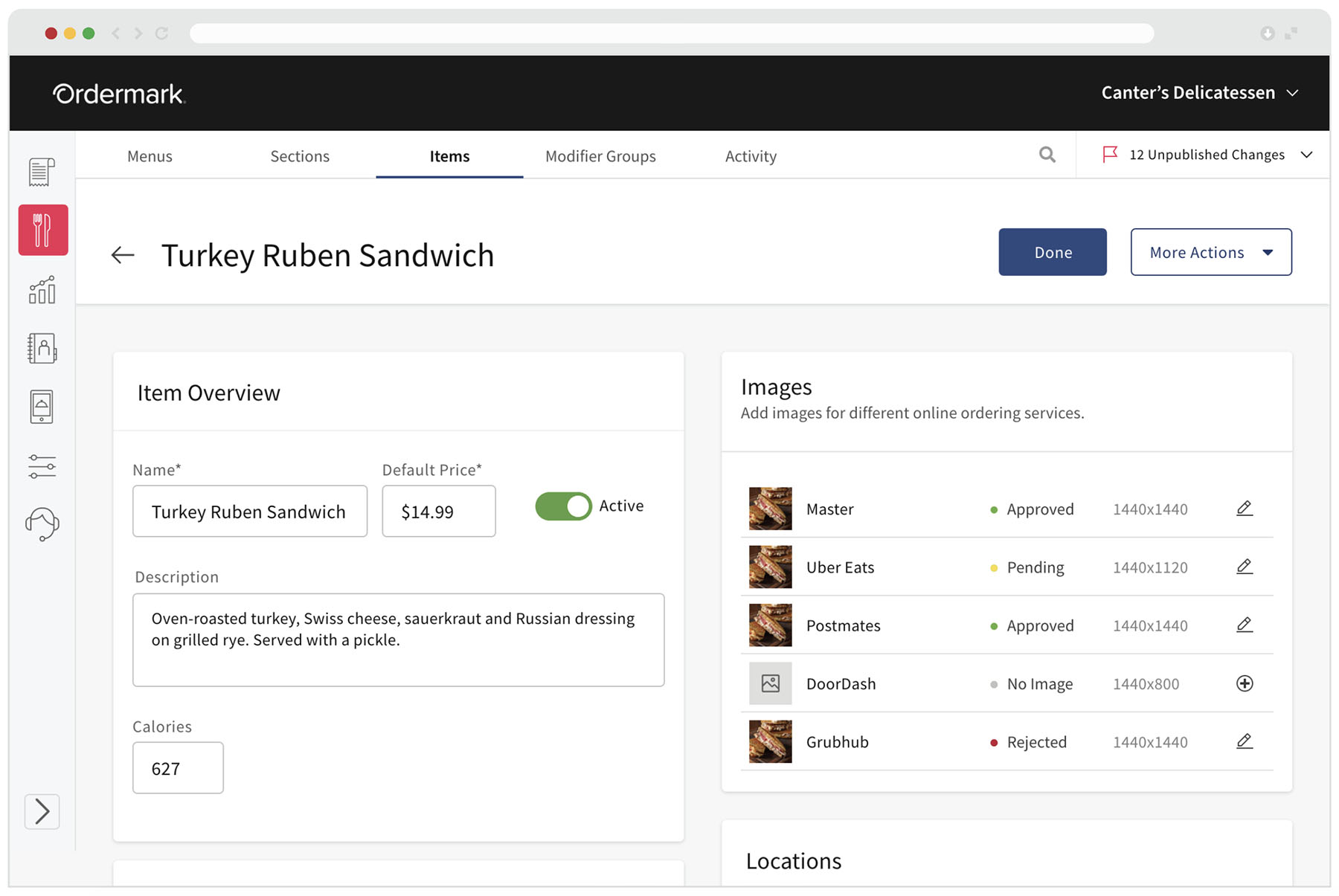Expand the 12 Unpublished Changes dropdown
This screenshot has width=1339, height=896.
pyautogui.click(x=1307, y=155)
